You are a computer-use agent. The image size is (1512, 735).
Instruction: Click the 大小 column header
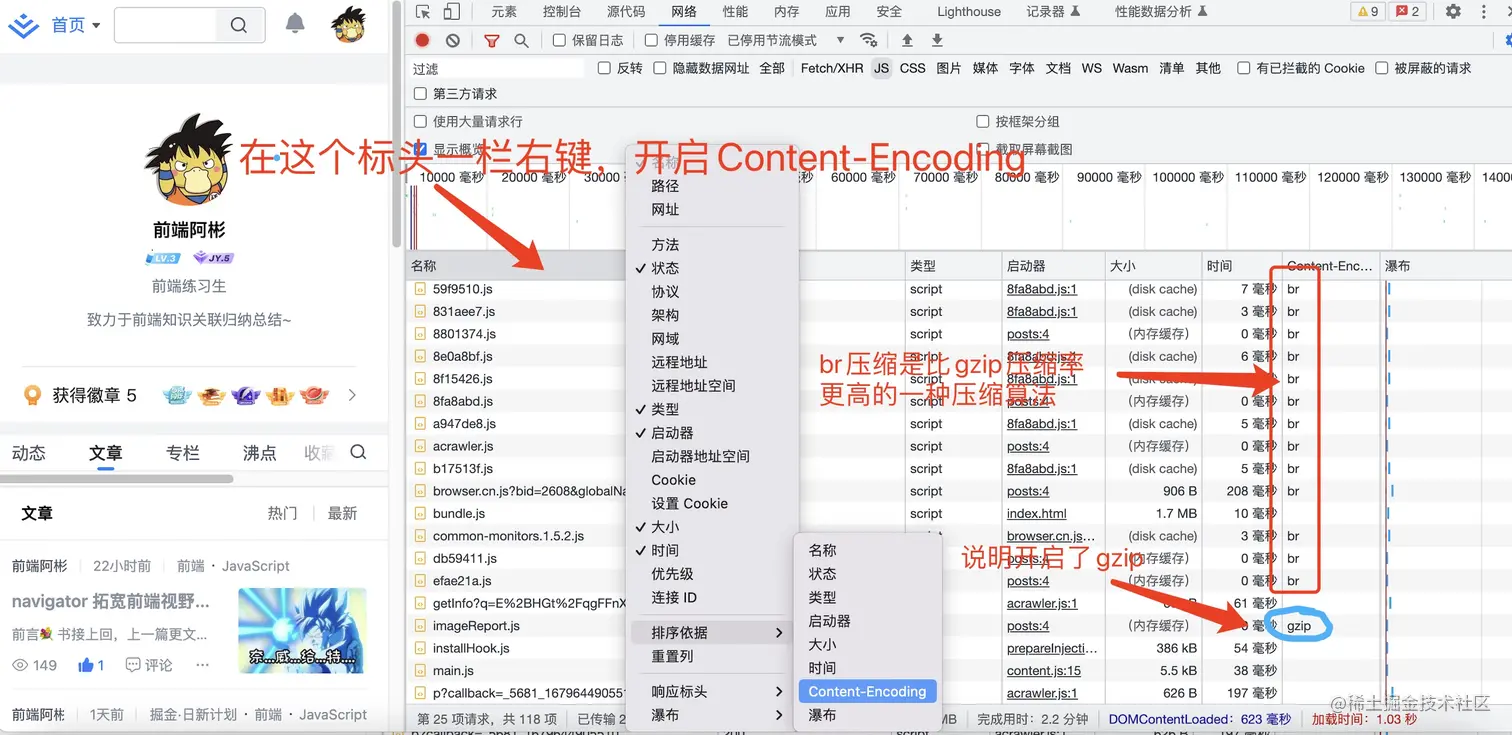pyautogui.click(x=1152, y=266)
